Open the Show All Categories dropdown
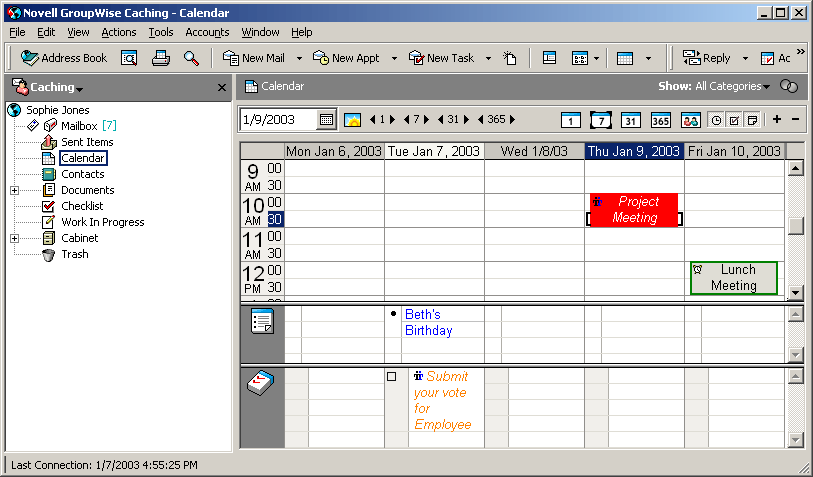 coord(732,87)
